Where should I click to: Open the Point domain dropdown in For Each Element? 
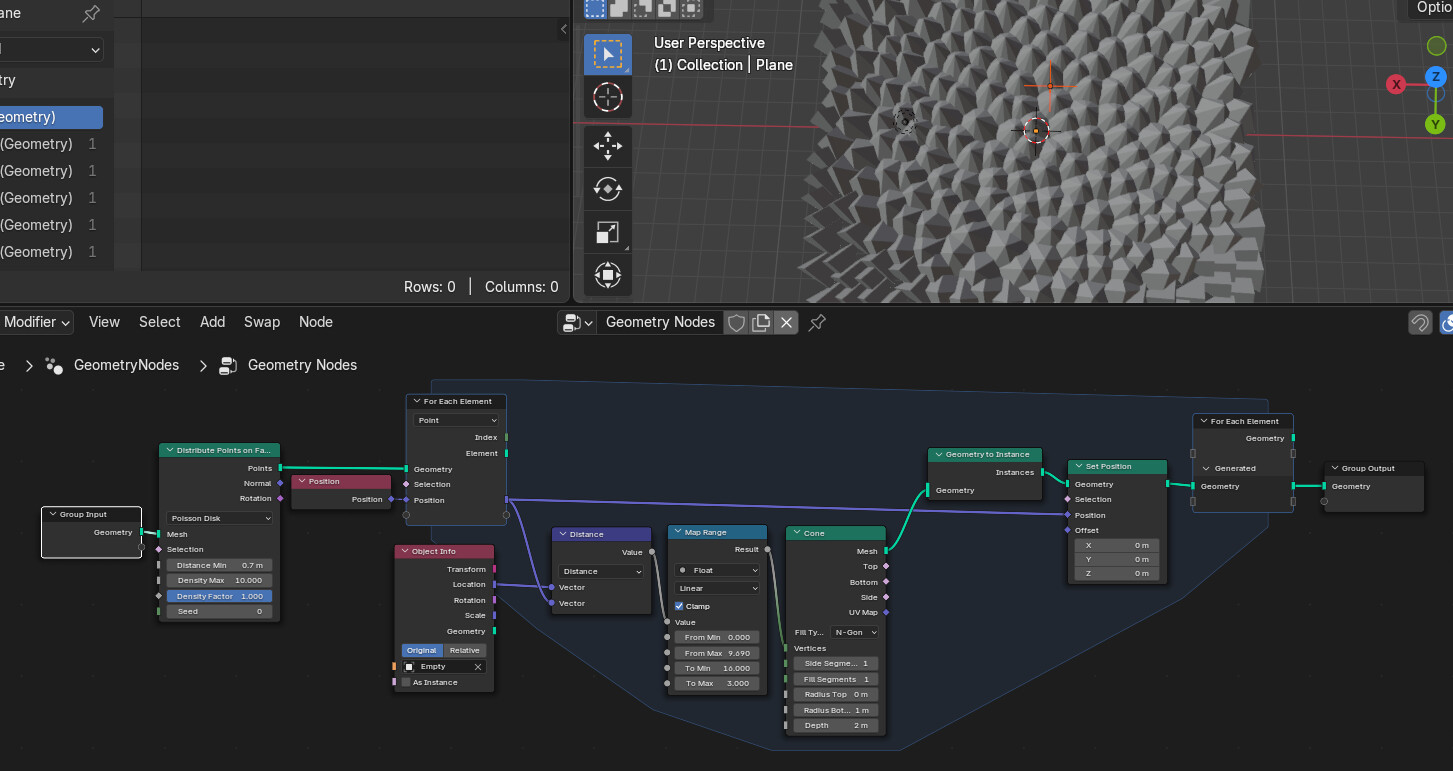(456, 420)
